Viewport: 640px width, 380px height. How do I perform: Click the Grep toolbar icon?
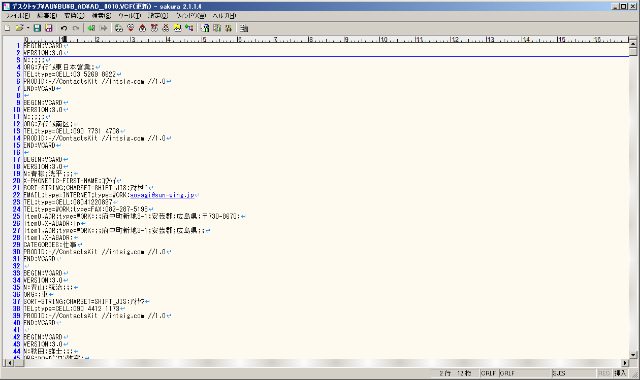[178, 28]
